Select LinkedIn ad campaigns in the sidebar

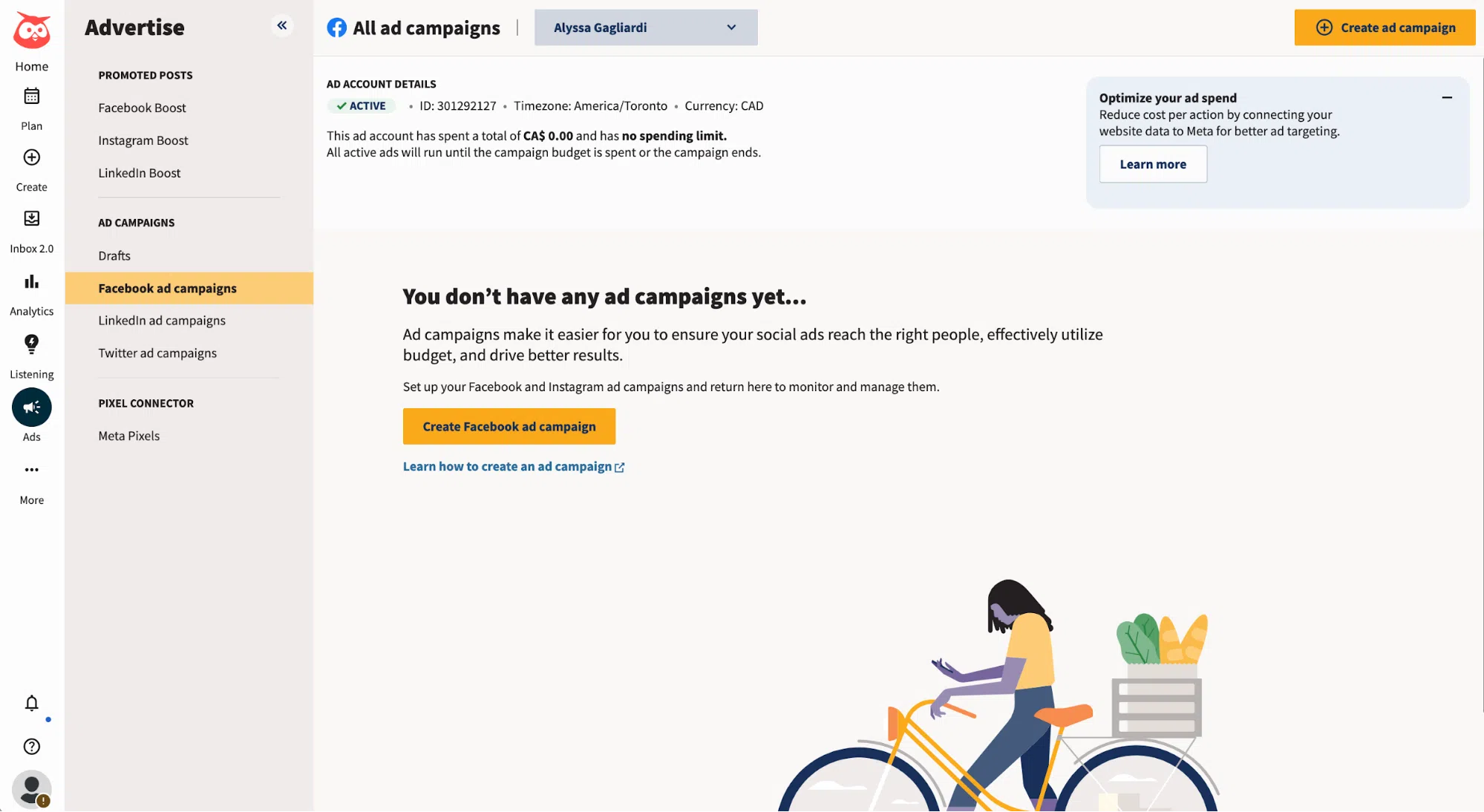(x=161, y=320)
